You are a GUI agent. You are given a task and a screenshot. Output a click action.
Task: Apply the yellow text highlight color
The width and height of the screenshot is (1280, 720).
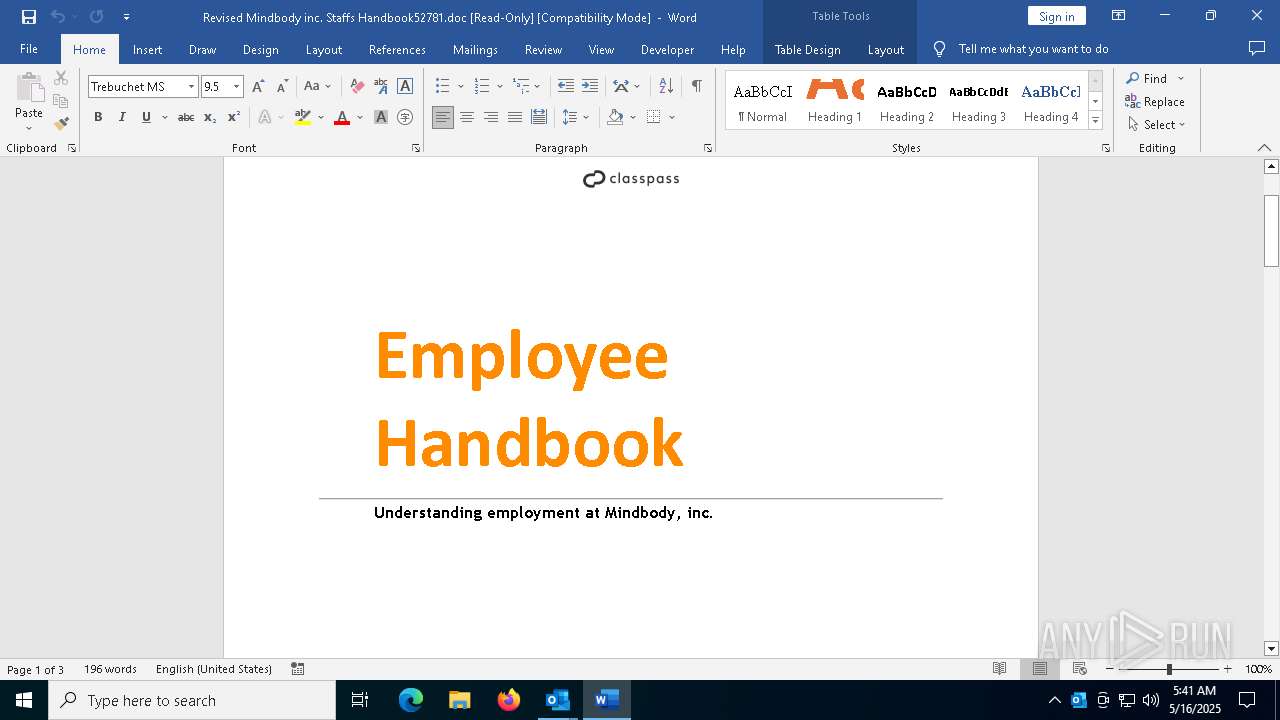pos(303,117)
